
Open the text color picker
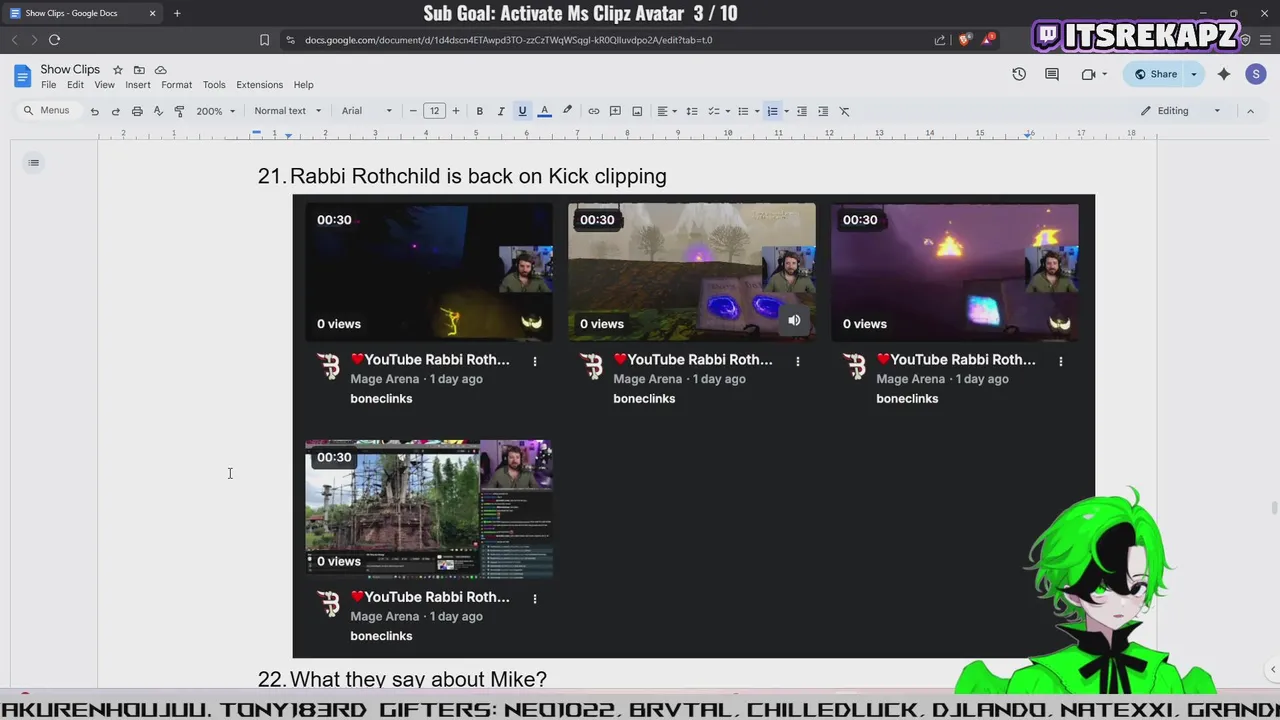544,111
